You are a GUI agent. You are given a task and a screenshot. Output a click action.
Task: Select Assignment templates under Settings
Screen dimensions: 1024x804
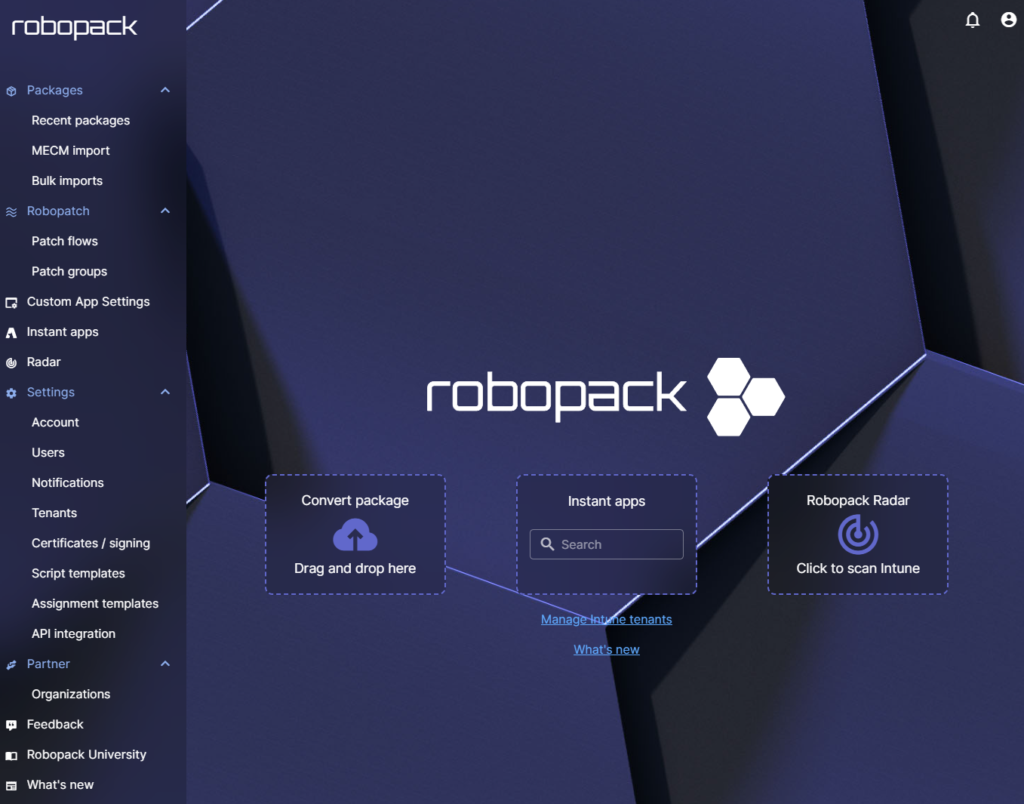pos(95,603)
